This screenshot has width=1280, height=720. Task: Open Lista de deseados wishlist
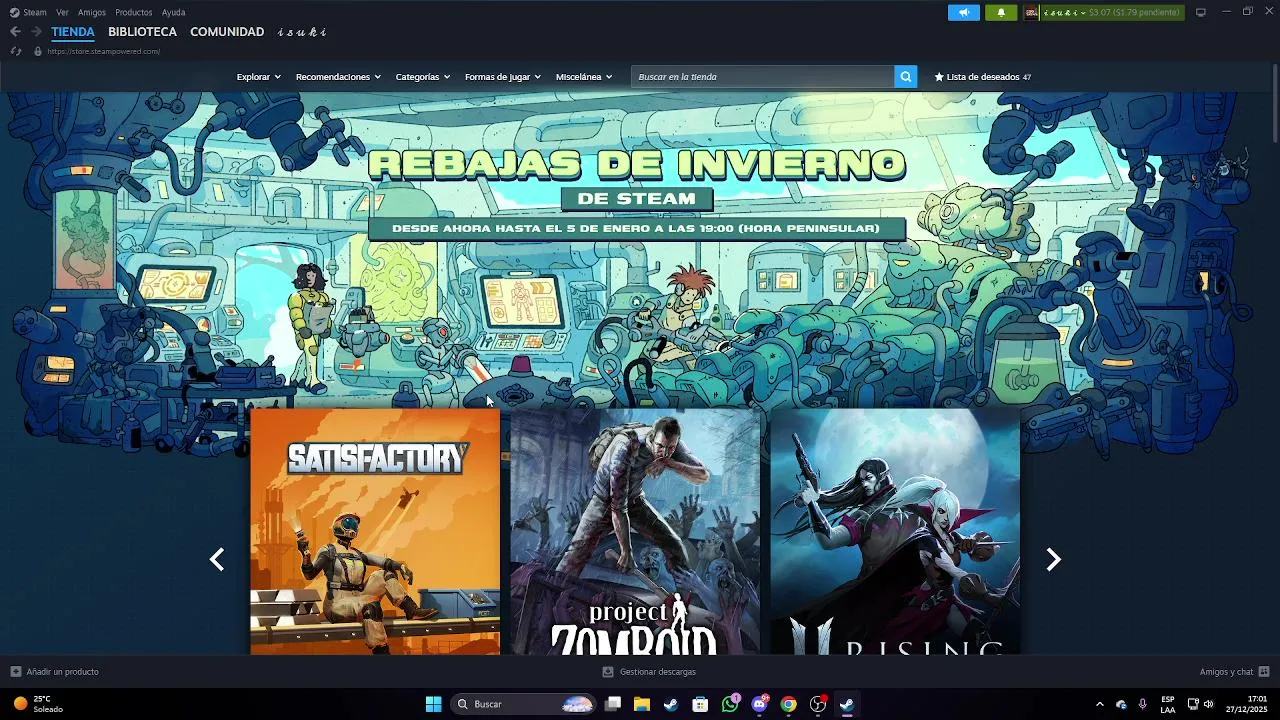(x=982, y=77)
